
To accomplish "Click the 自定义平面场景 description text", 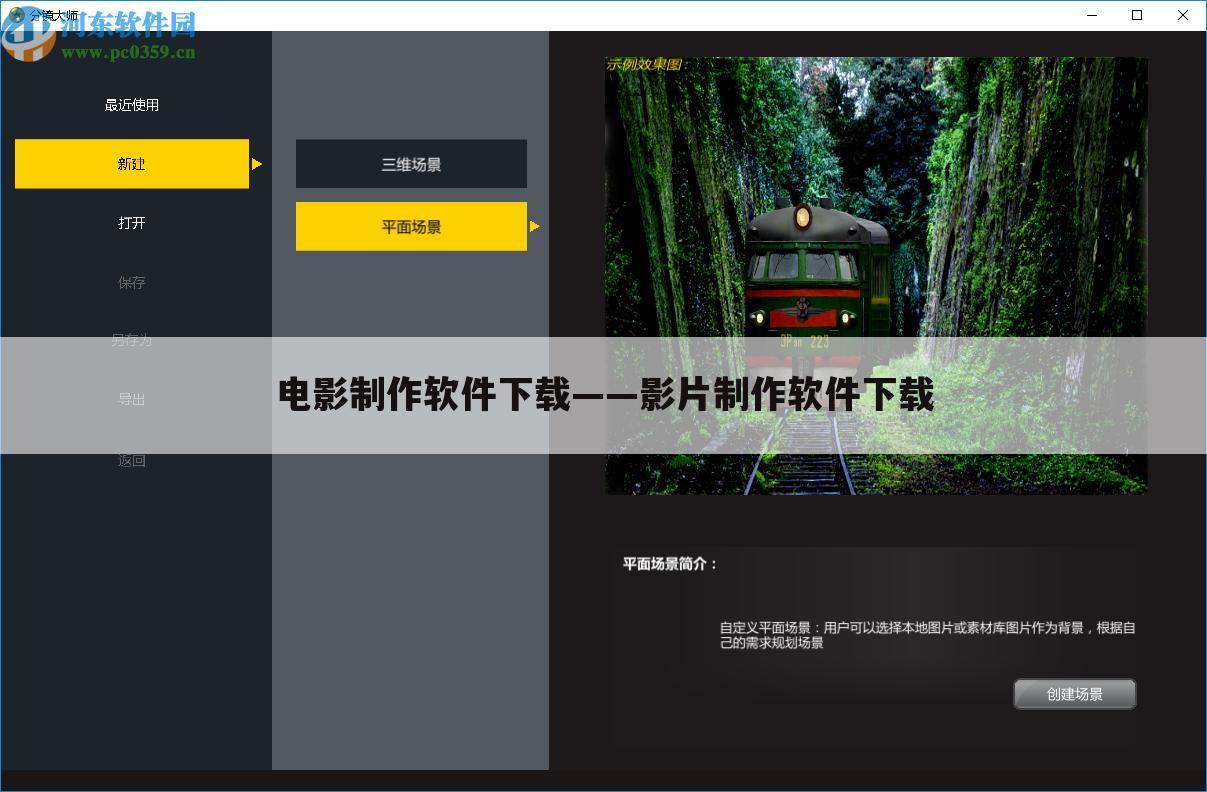I will click(927, 636).
